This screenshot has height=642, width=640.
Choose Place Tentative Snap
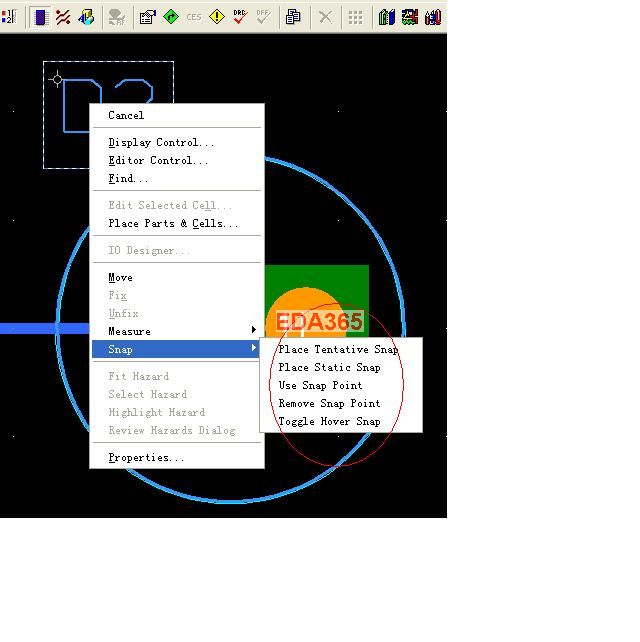341,349
